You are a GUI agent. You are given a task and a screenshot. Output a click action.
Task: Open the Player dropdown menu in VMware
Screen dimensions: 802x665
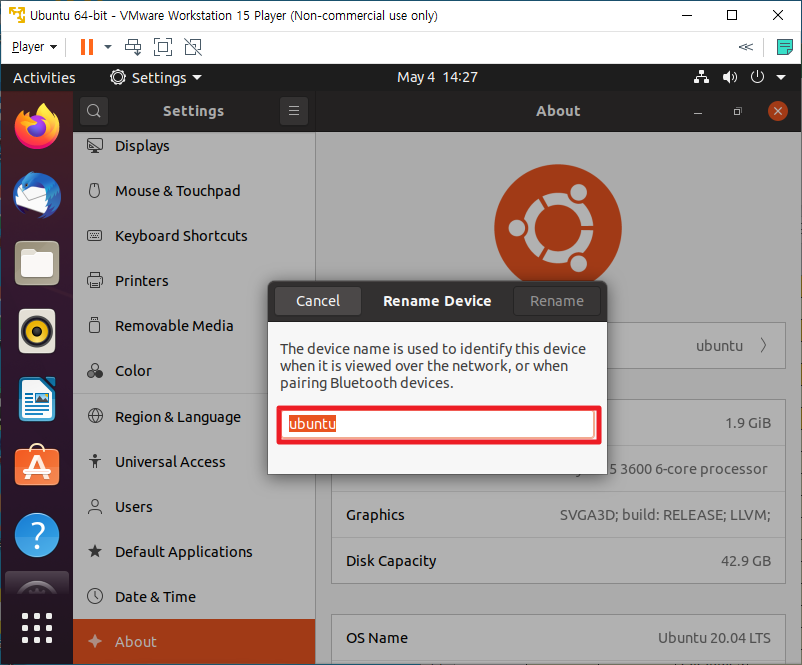34,47
